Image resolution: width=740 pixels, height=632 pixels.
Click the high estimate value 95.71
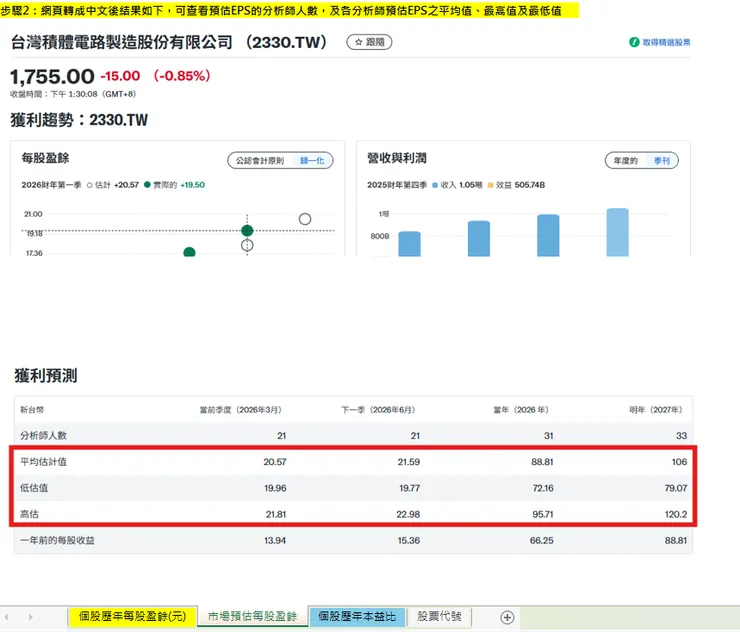(542, 514)
